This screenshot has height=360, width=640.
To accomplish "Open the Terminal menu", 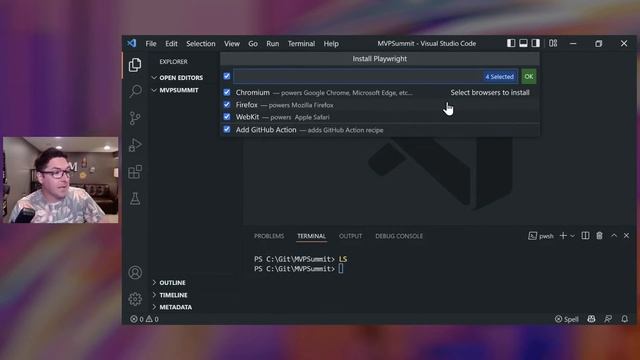I will click(301, 44).
